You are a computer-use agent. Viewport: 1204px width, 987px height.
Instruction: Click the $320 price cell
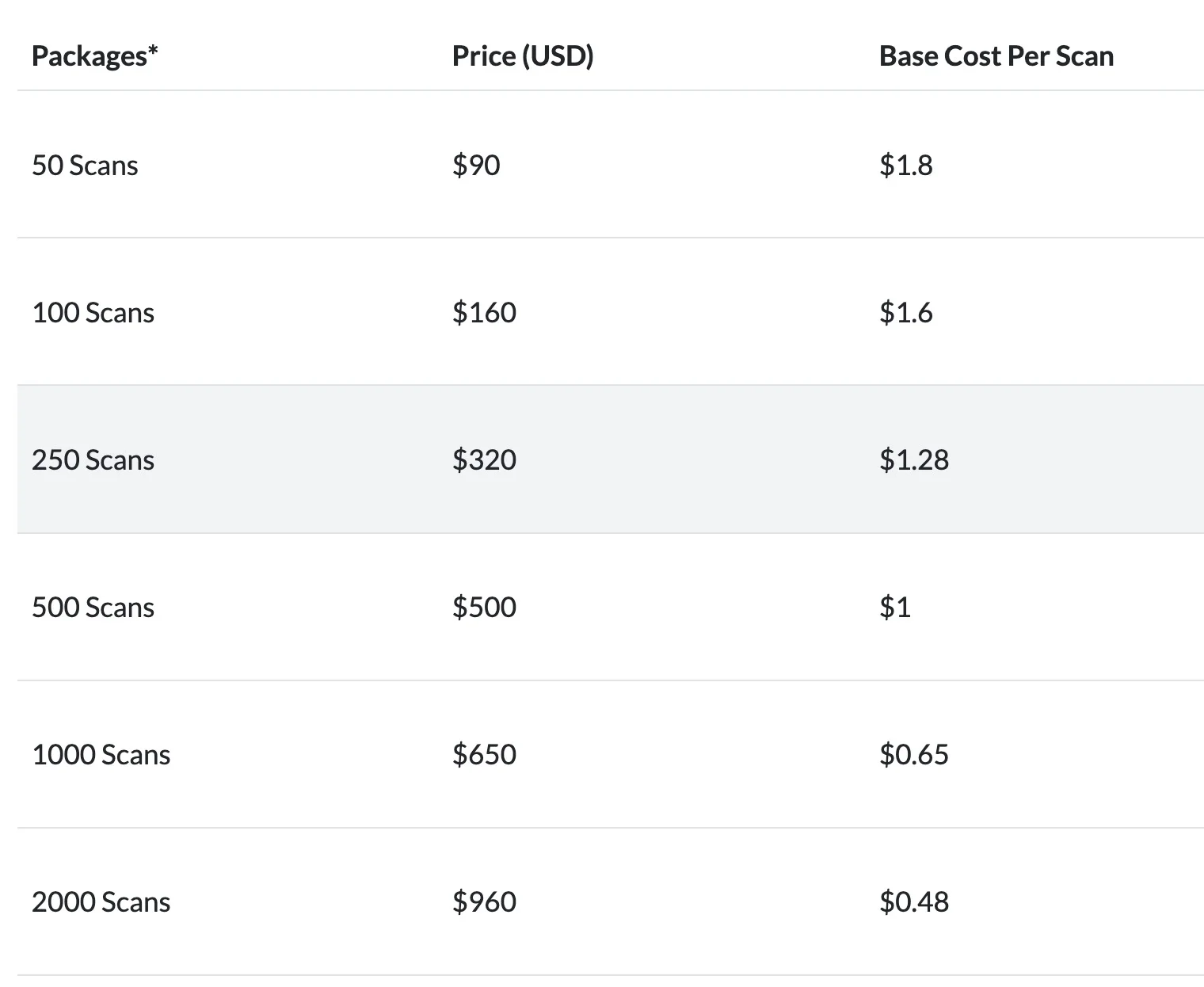(484, 460)
